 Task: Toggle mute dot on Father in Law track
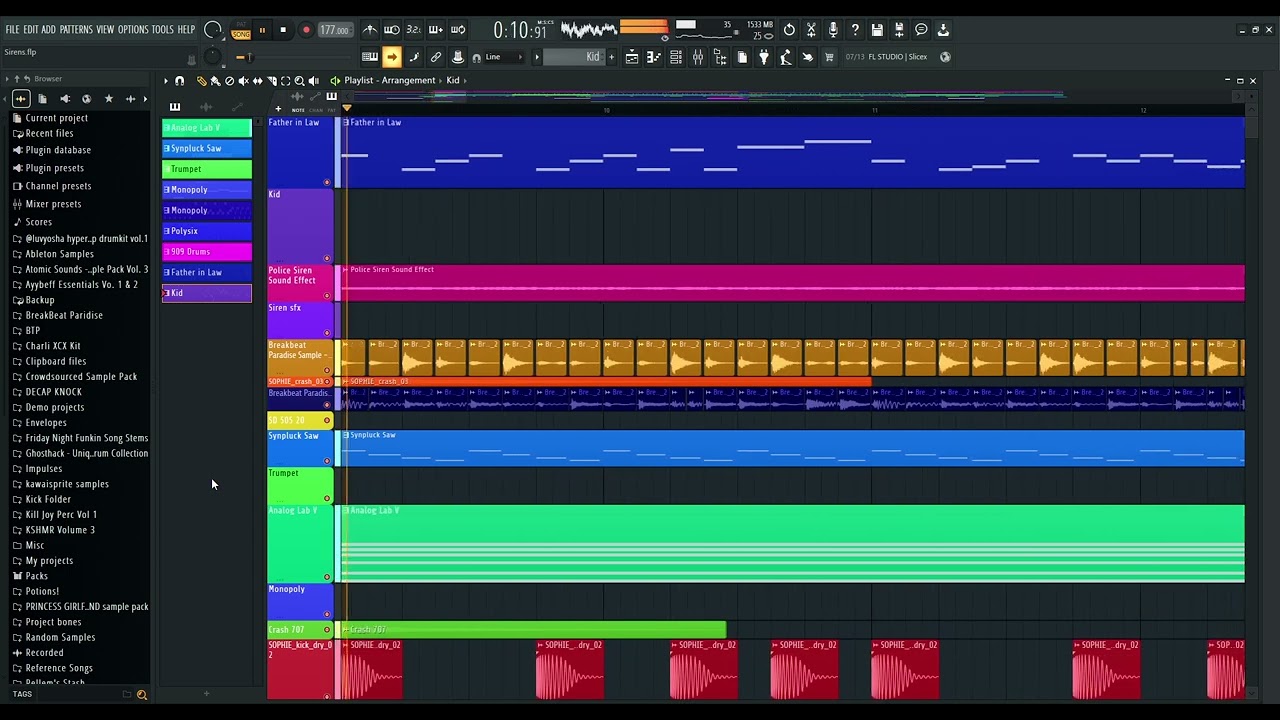coord(326,182)
